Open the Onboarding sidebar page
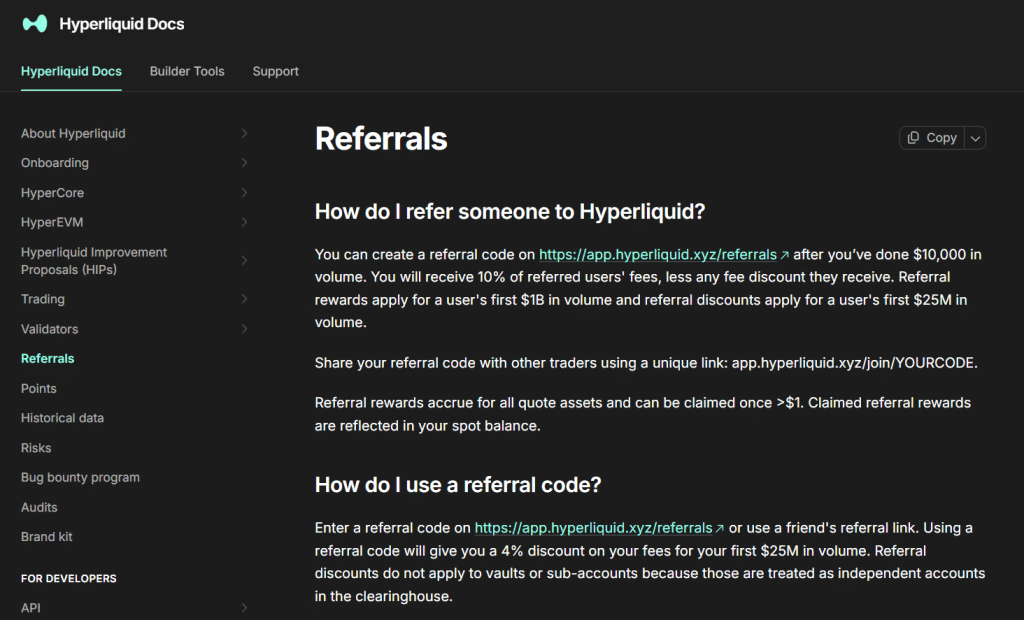Viewport: 1024px width, 620px height. tap(55, 163)
